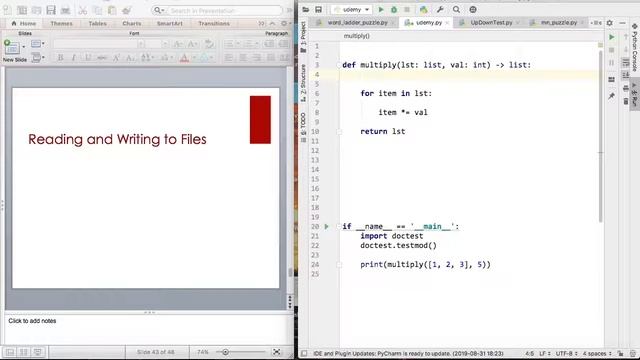Screen dimensions: 640x360
Task: Click the New Slide icon
Action: coord(11,47)
